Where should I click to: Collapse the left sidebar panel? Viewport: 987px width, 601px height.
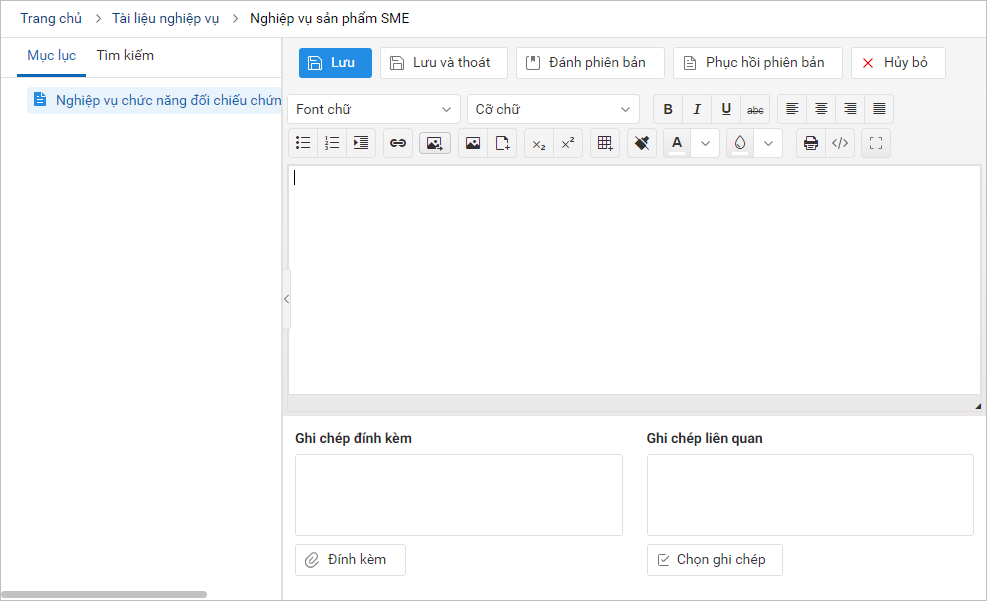click(x=286, y=299)
